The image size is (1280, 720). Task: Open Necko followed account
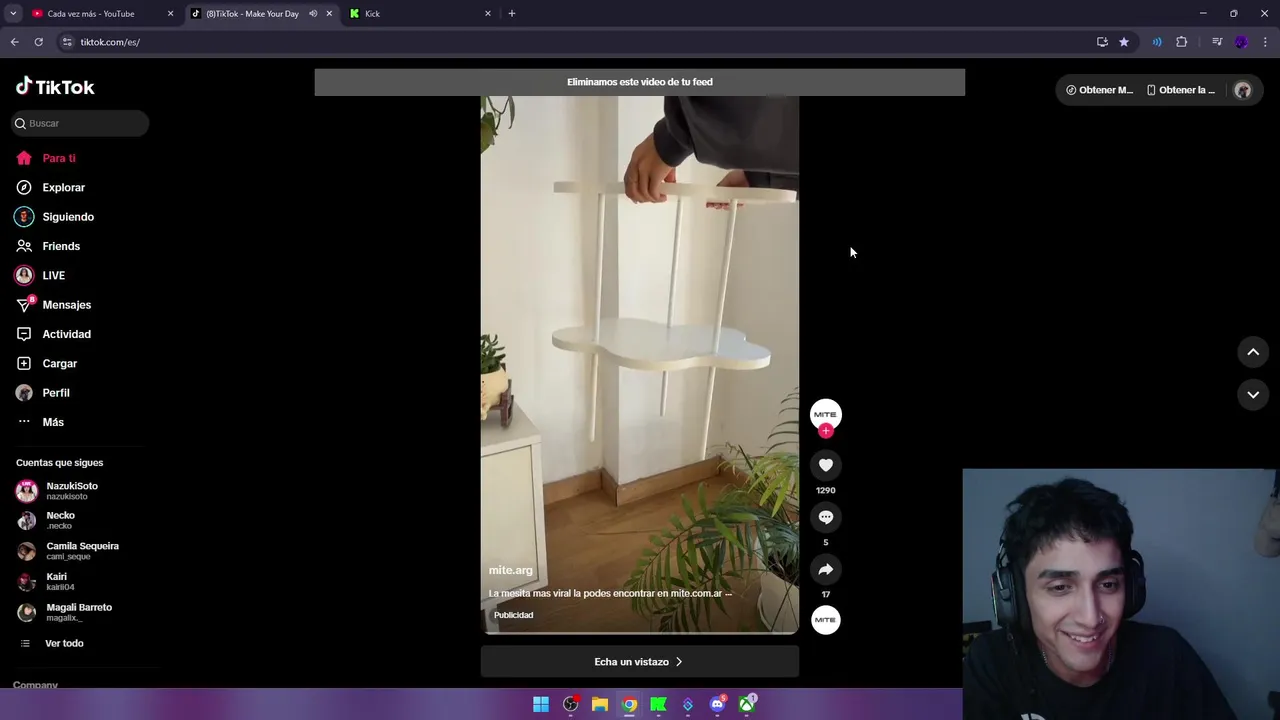coord(60,520)
